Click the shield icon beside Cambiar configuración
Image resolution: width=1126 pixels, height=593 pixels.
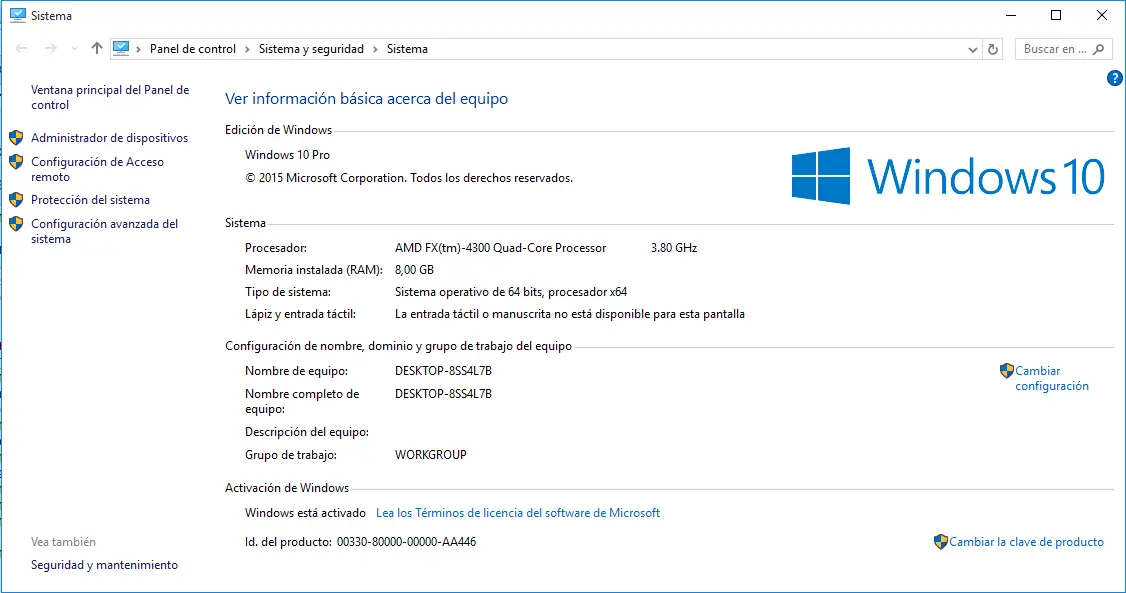point(1007,370)
